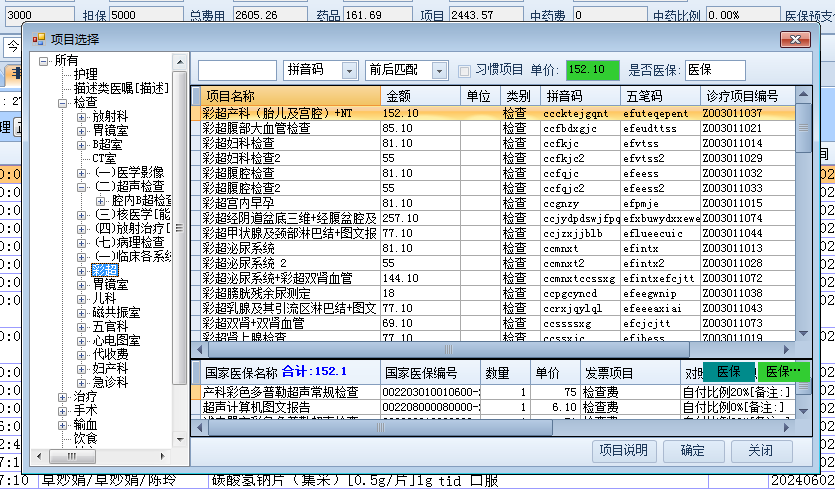Select 儿科 in the tree

tap(104, 299)
